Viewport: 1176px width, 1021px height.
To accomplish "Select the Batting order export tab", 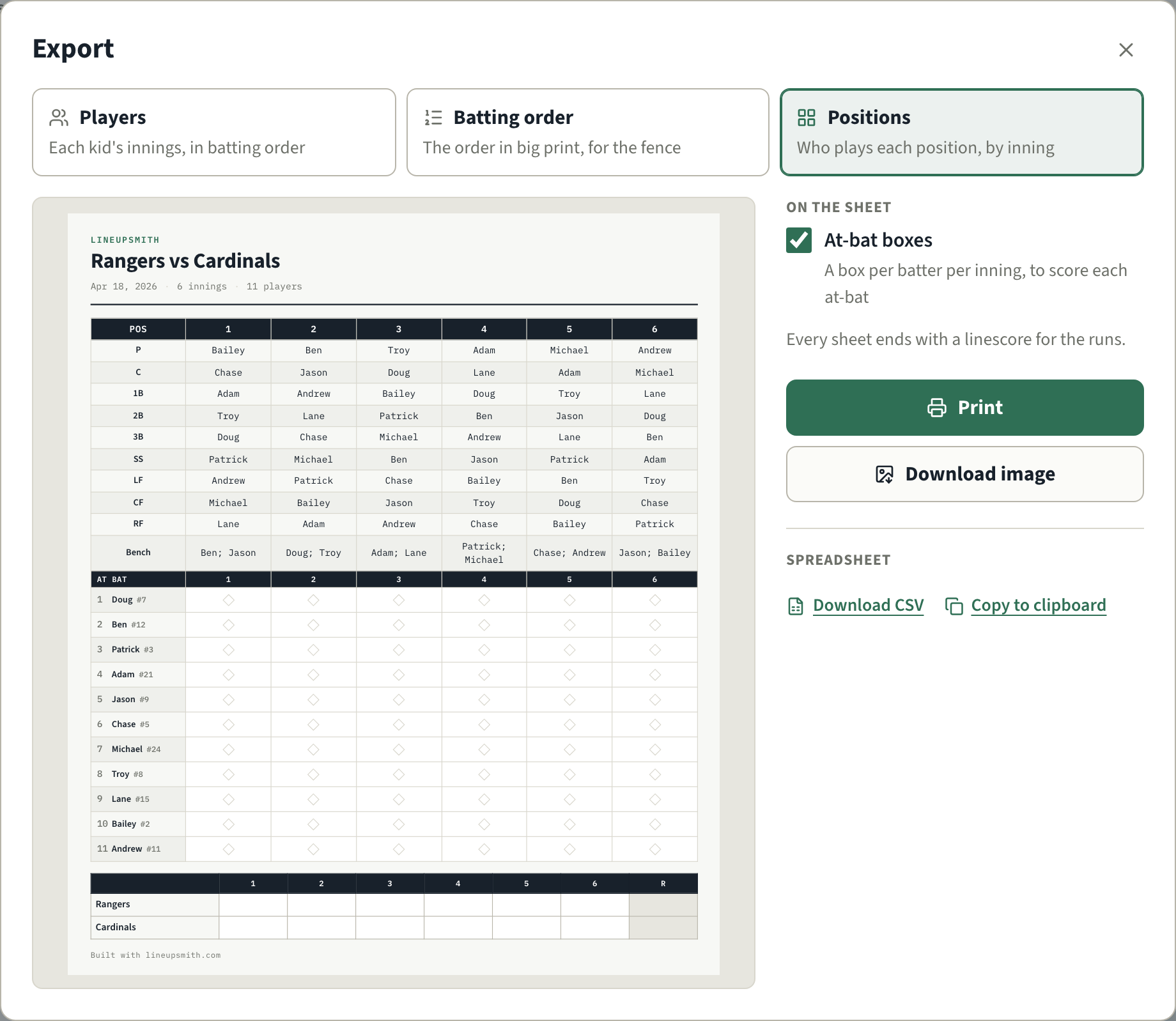I will [587, 132].
